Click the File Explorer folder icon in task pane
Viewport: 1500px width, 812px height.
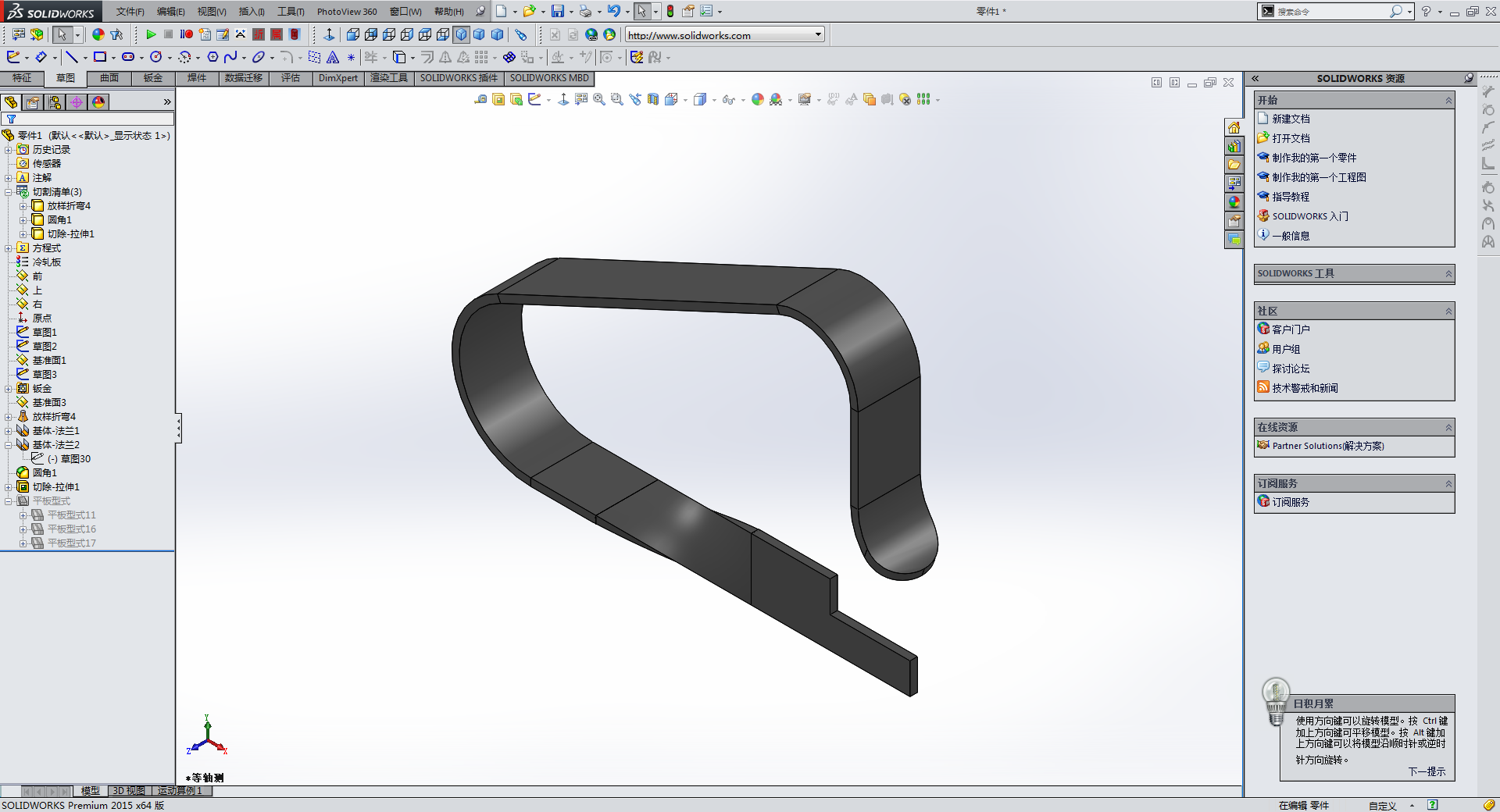pos(1234,165)
